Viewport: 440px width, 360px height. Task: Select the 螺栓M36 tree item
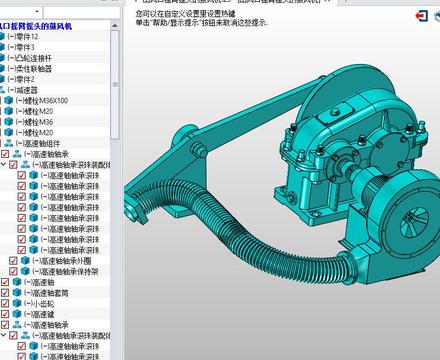[34, 122]
